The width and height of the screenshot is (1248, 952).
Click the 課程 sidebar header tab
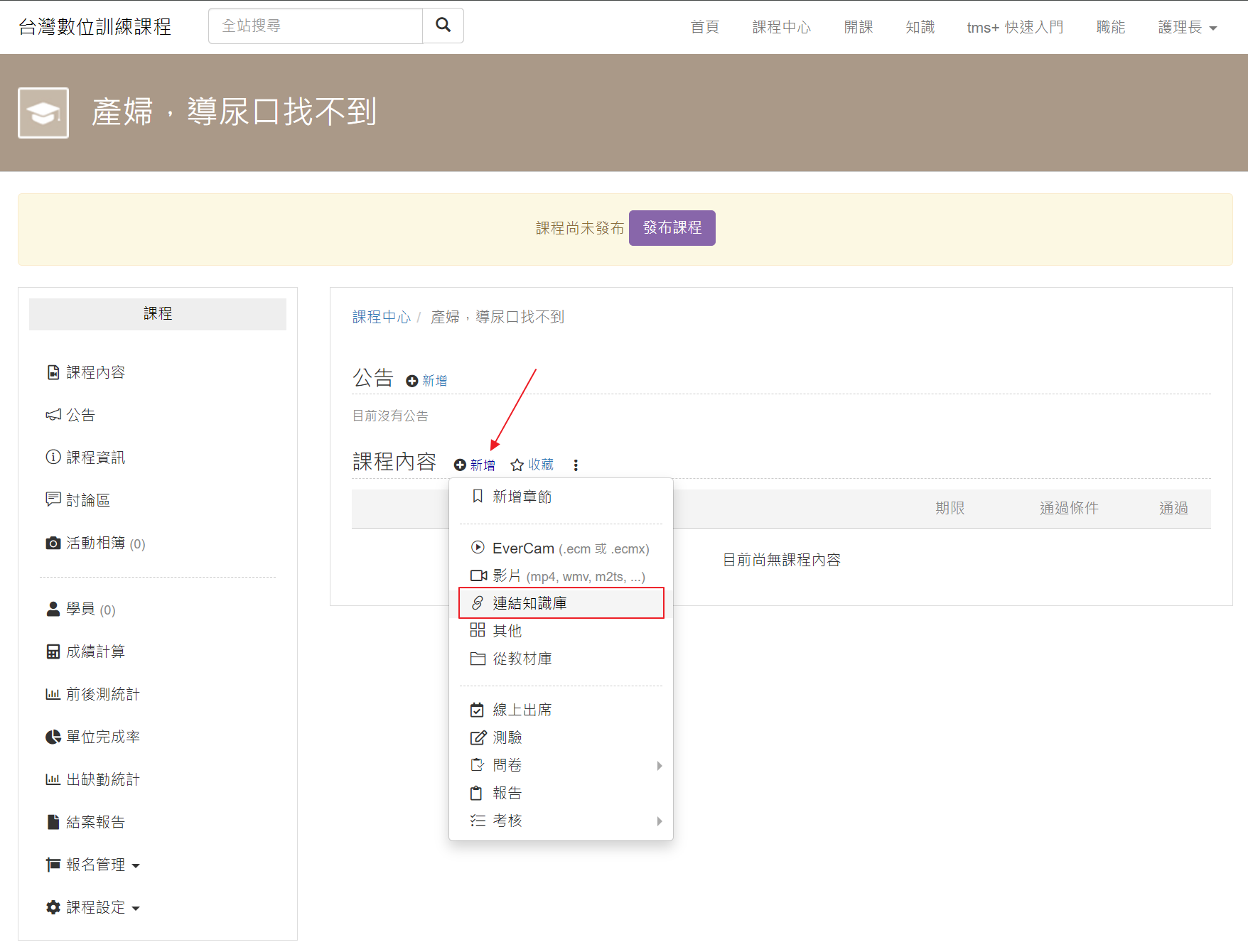[x=158, y=314]
